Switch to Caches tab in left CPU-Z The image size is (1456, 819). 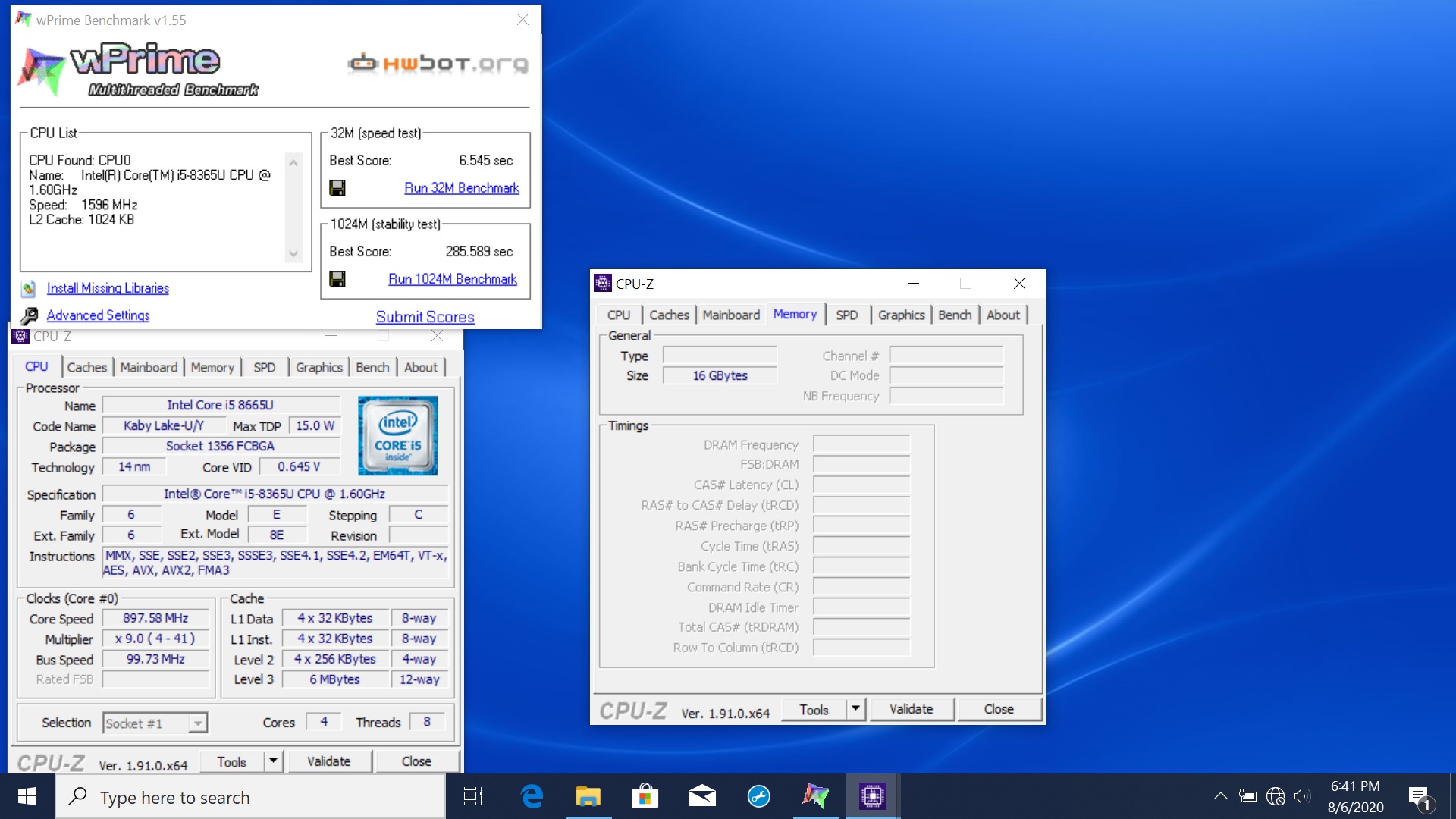pyautogui.click(x=87, y=367)
